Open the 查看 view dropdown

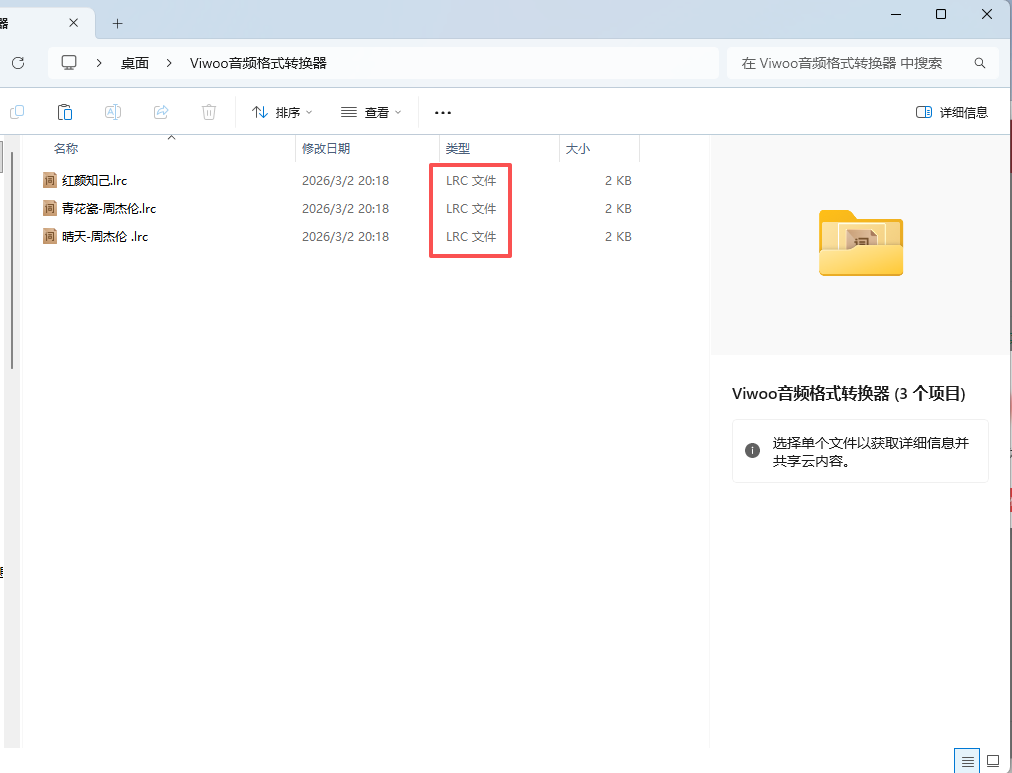371,112
